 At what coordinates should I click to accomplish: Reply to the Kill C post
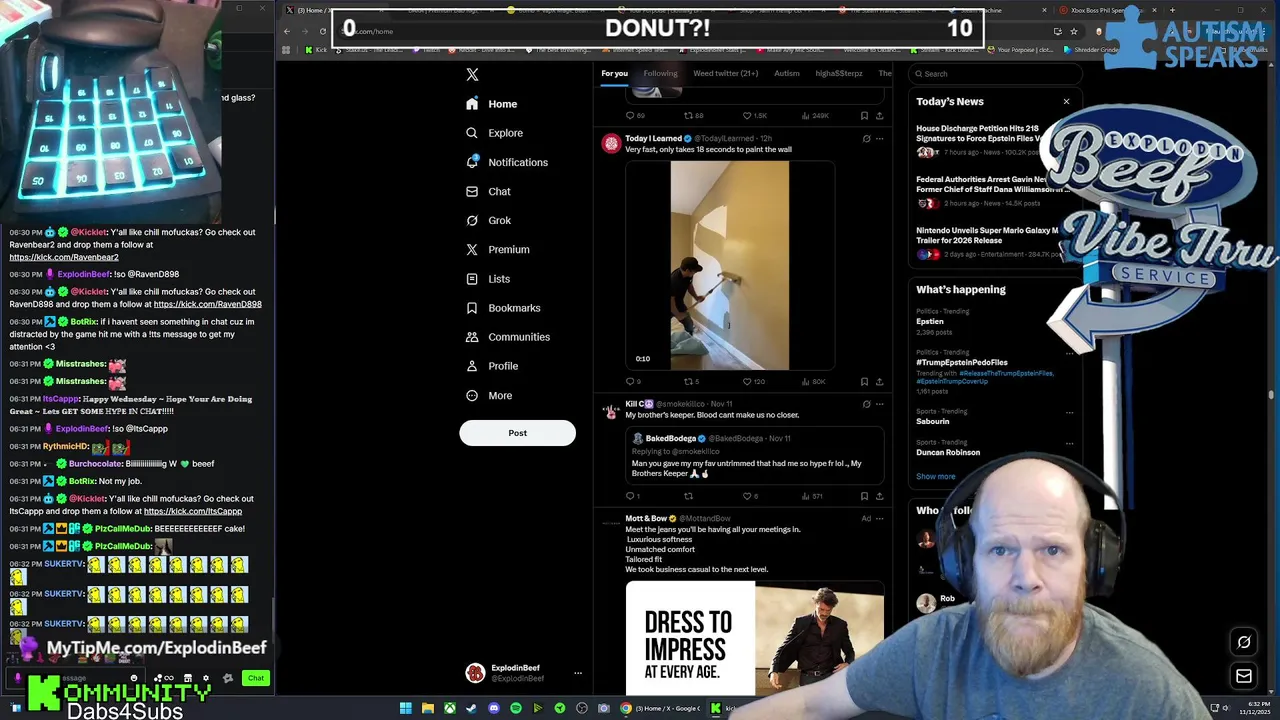click(x=632, y=496)
